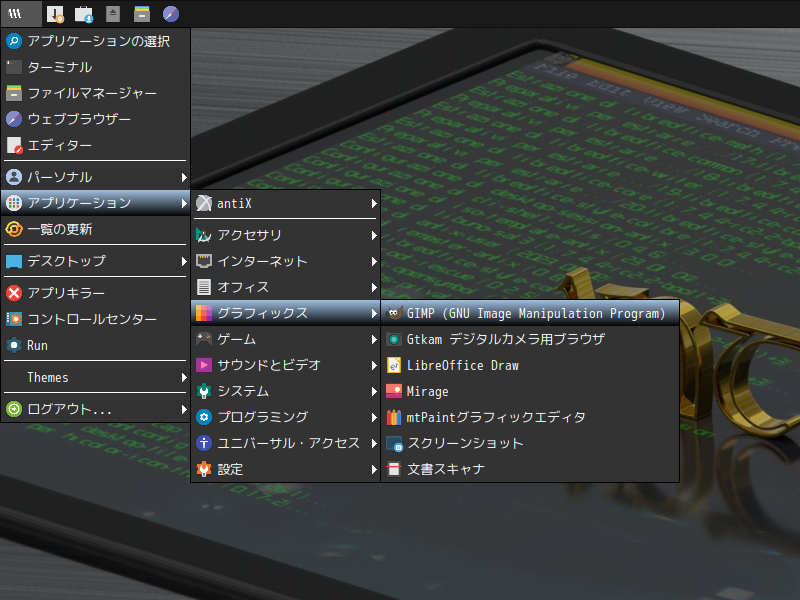The image size is (800, 600).
Task: Select アプリケーションの選択 entry
Action: coord(95,41)
